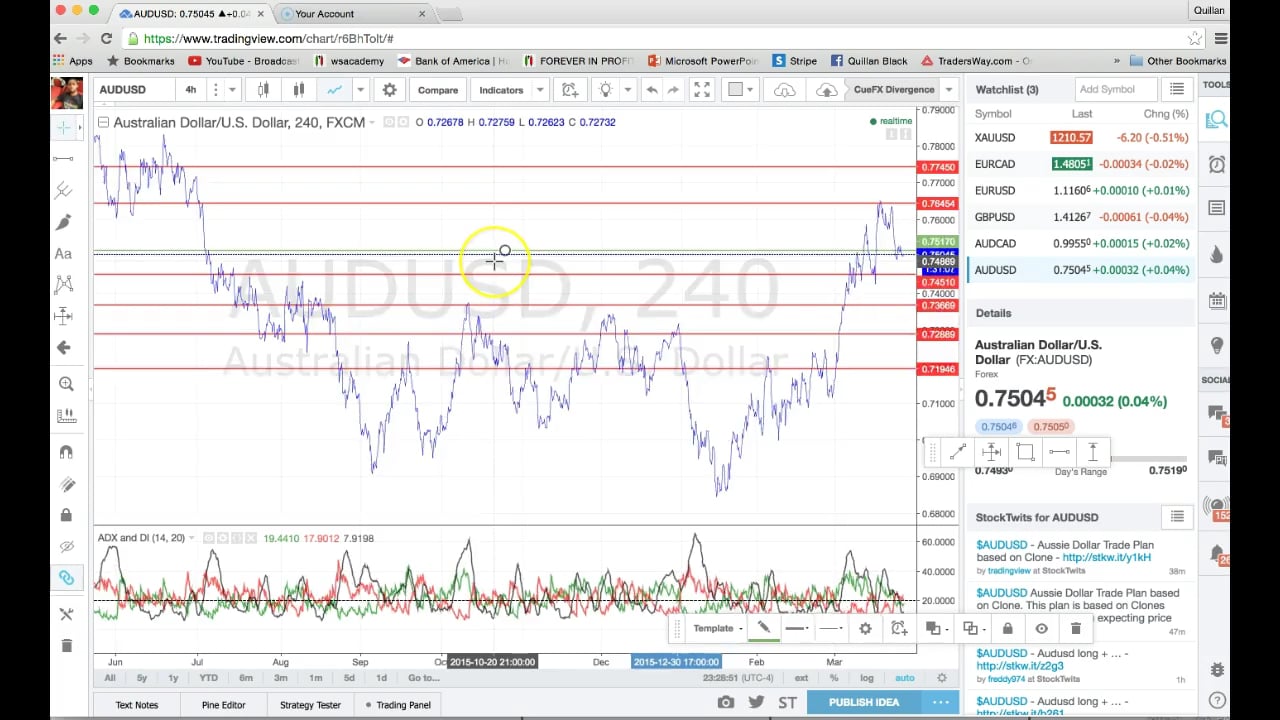Load chart layout from cloud
The height and width of the screenshot is (720, 1280).
785,90
